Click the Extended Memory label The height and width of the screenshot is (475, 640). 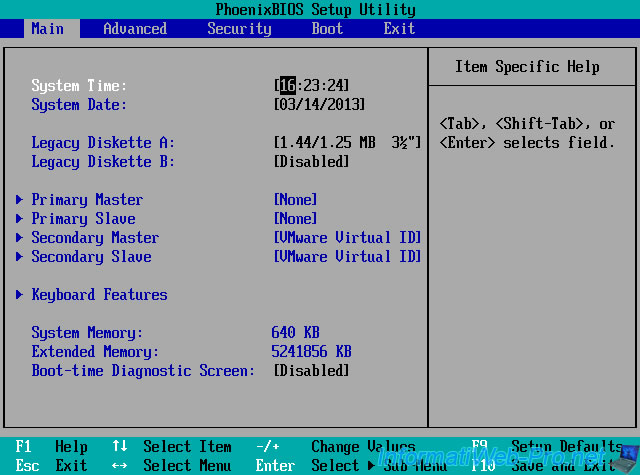point(95,351)
